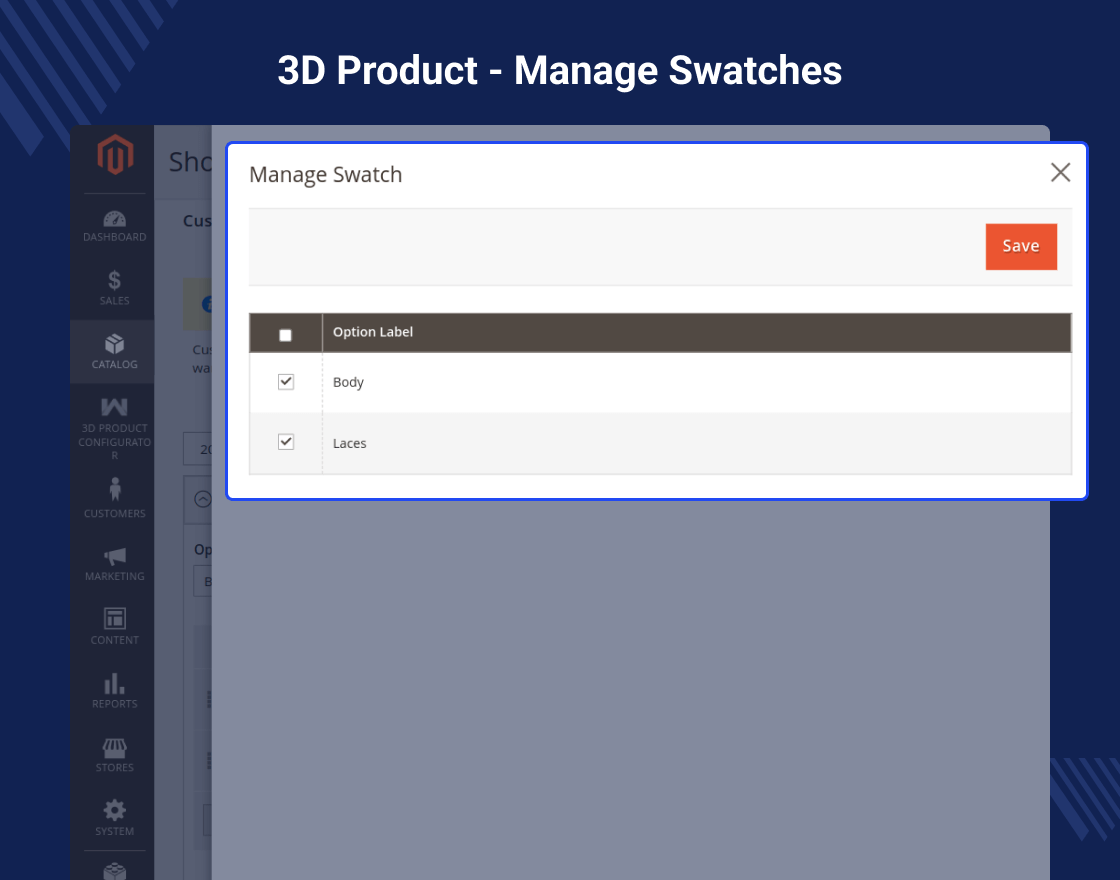Close the Manage Swatch dialog
The width and height of the screenshot is (1120, 880).
click(1060, 173)
